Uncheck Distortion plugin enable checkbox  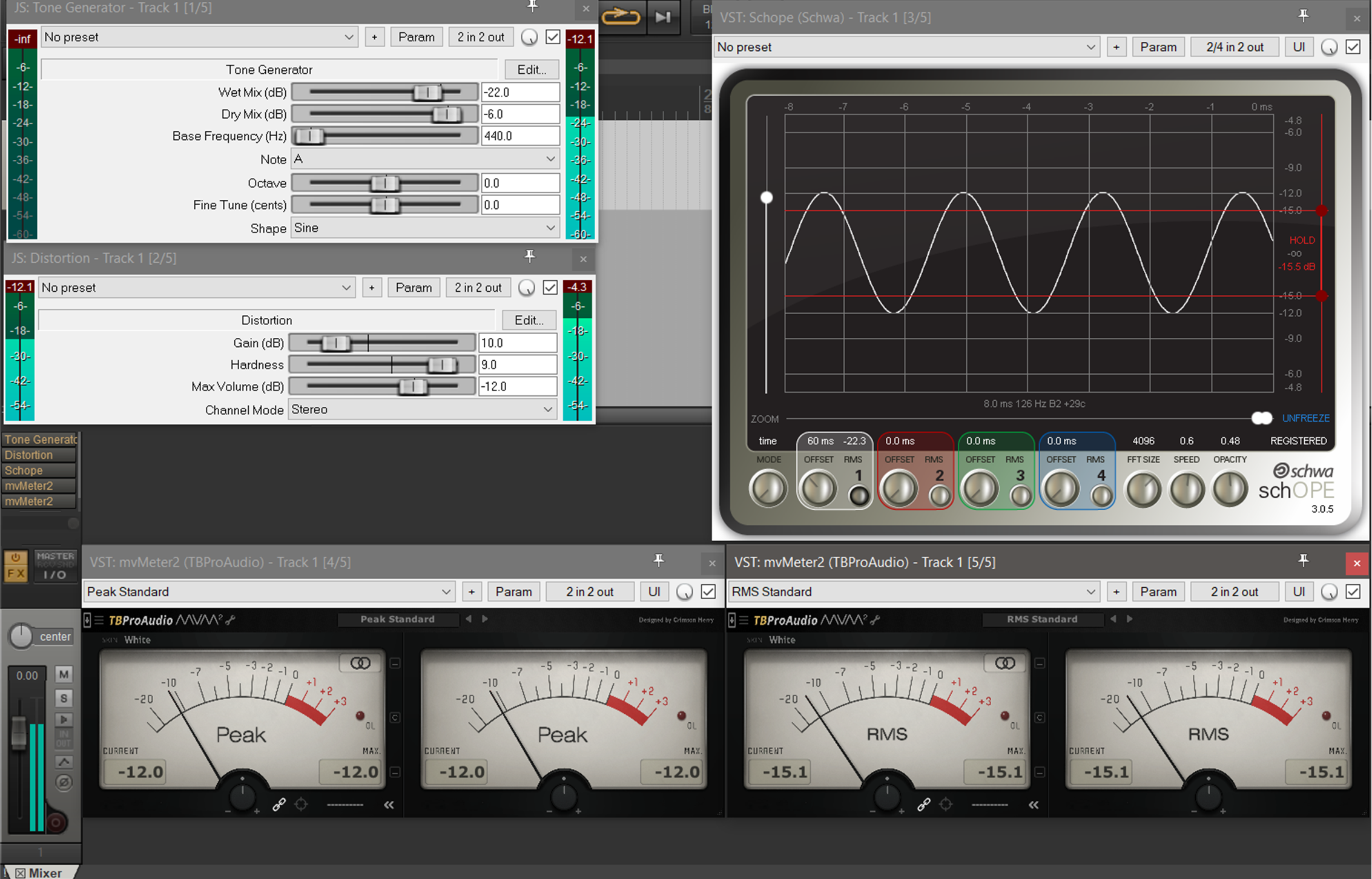(550, 288)
